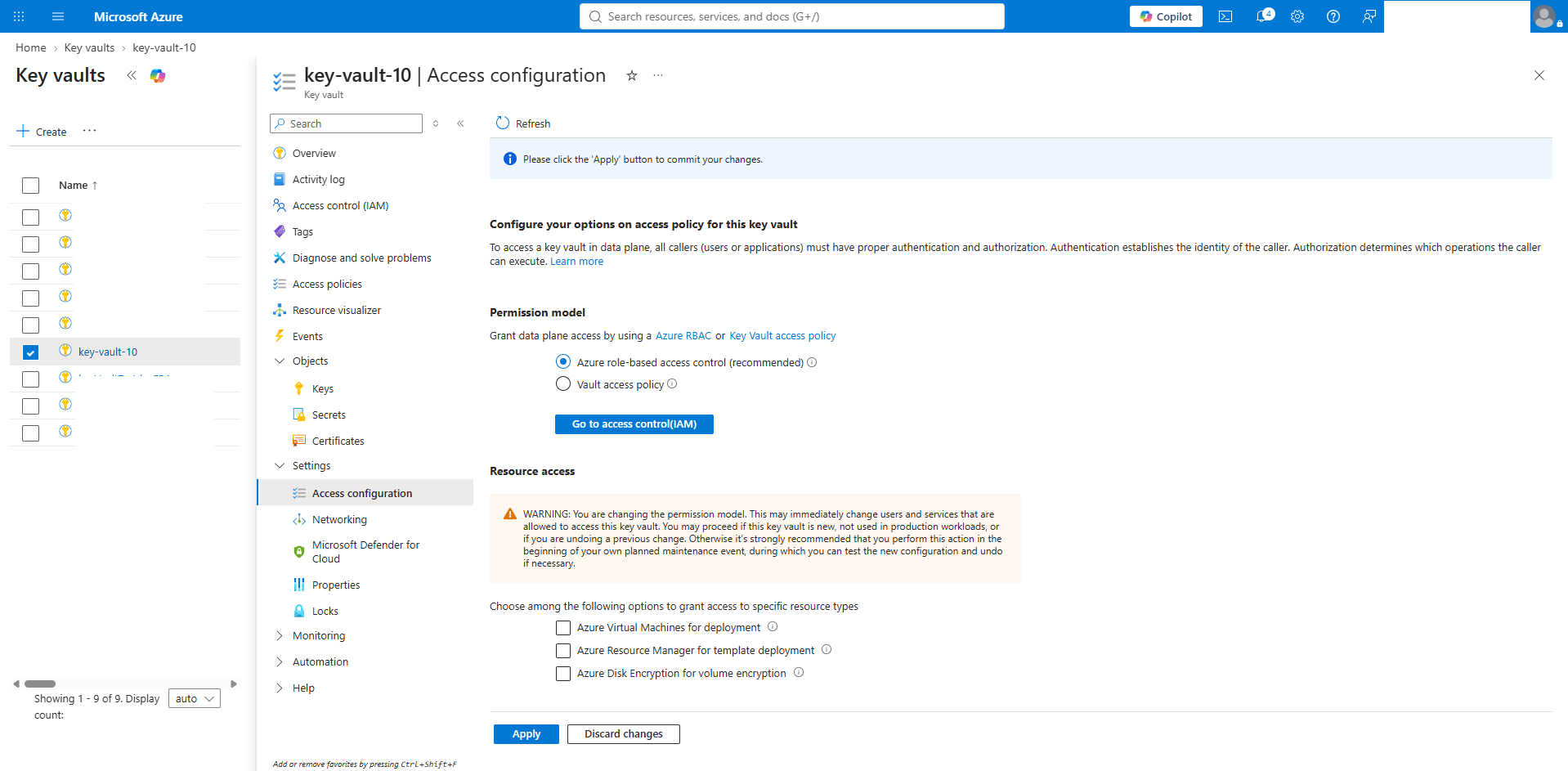Screen dimensions: 1568x771
Task: Click the up-down arrows beside menu search
Action: (436, 123)
